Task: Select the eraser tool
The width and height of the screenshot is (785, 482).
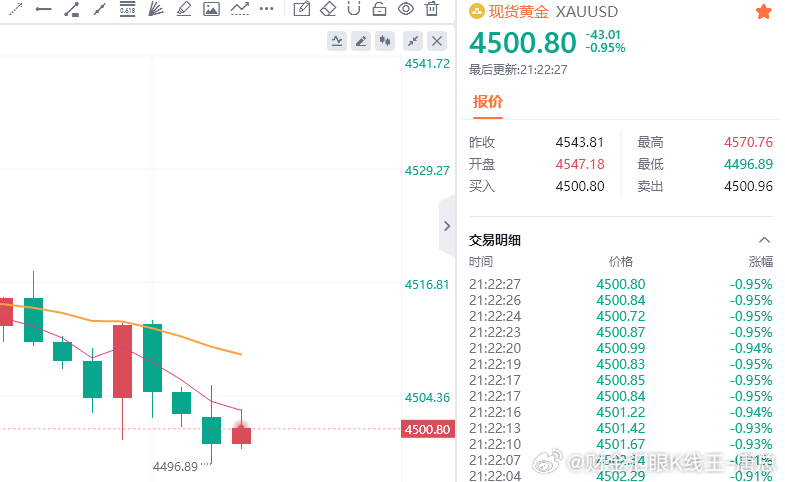Action: click(x=328, y=9)
